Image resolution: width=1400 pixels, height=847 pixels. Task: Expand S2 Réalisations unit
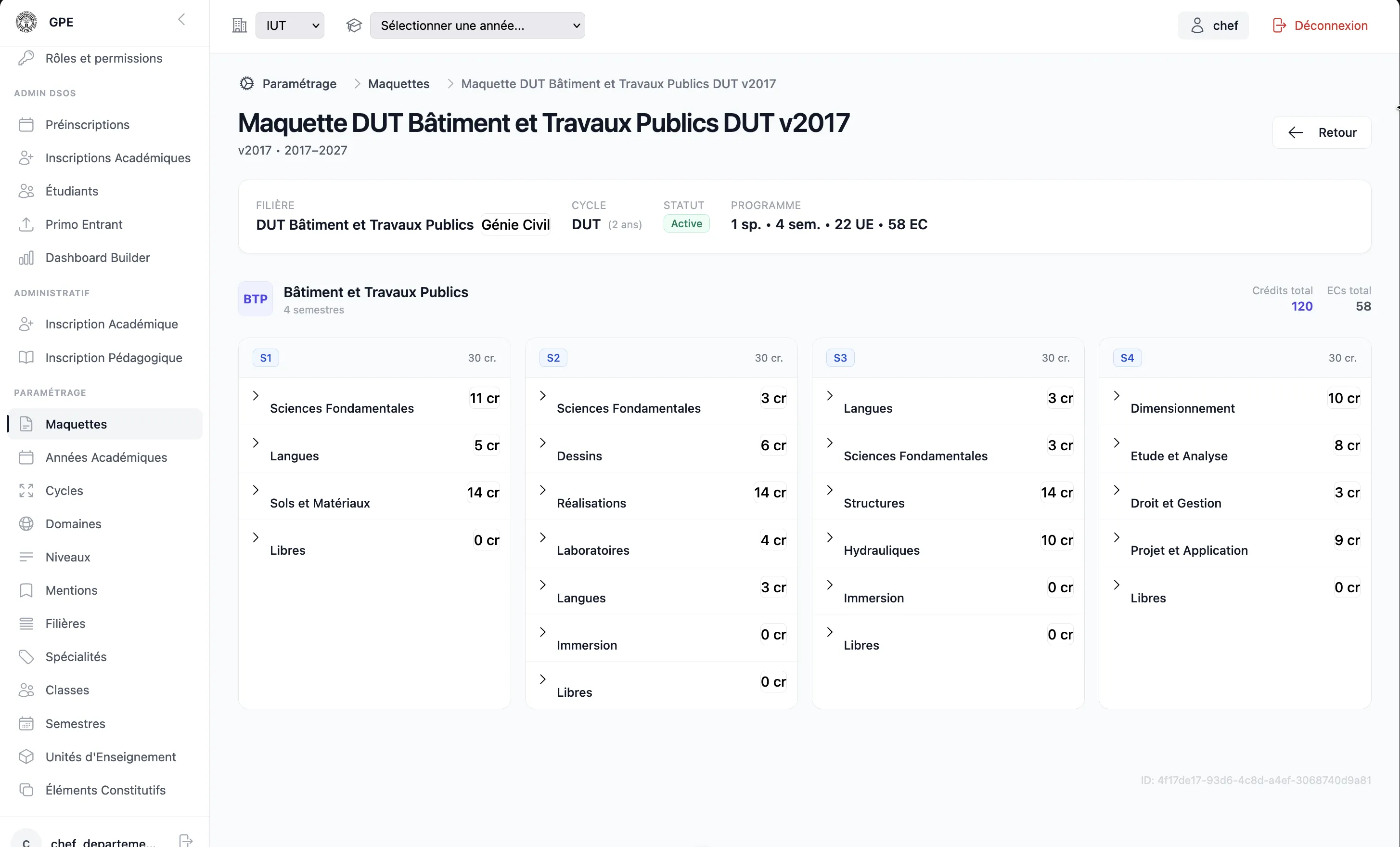(542, 490)
